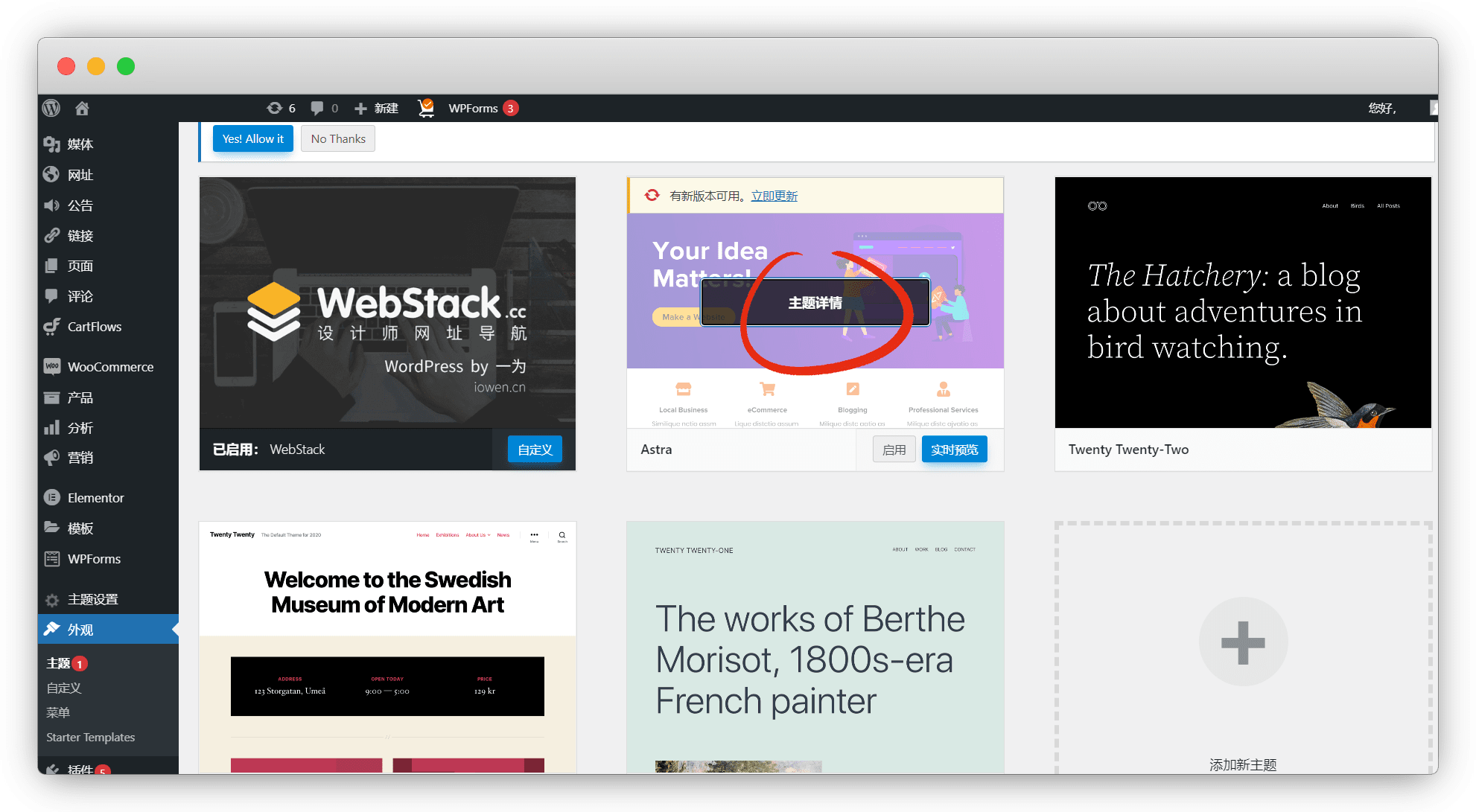
Task: Click No Thanks button
Action: (x=338, y=139)
